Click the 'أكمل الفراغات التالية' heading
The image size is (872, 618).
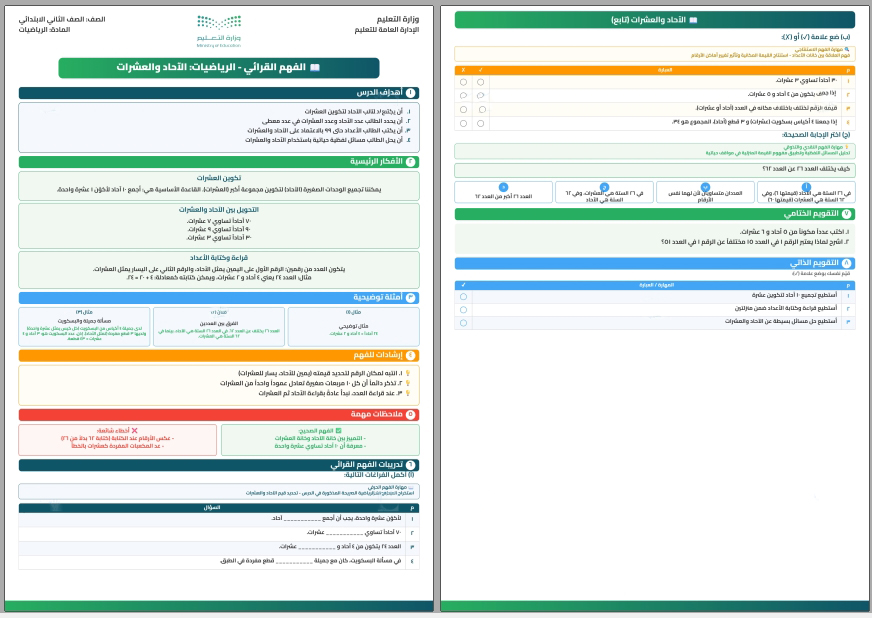click(x=379, y=474)
